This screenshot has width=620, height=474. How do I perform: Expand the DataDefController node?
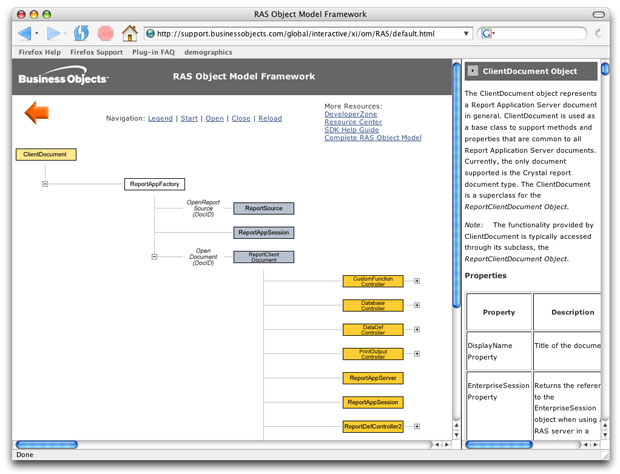[x=417, y=329]
